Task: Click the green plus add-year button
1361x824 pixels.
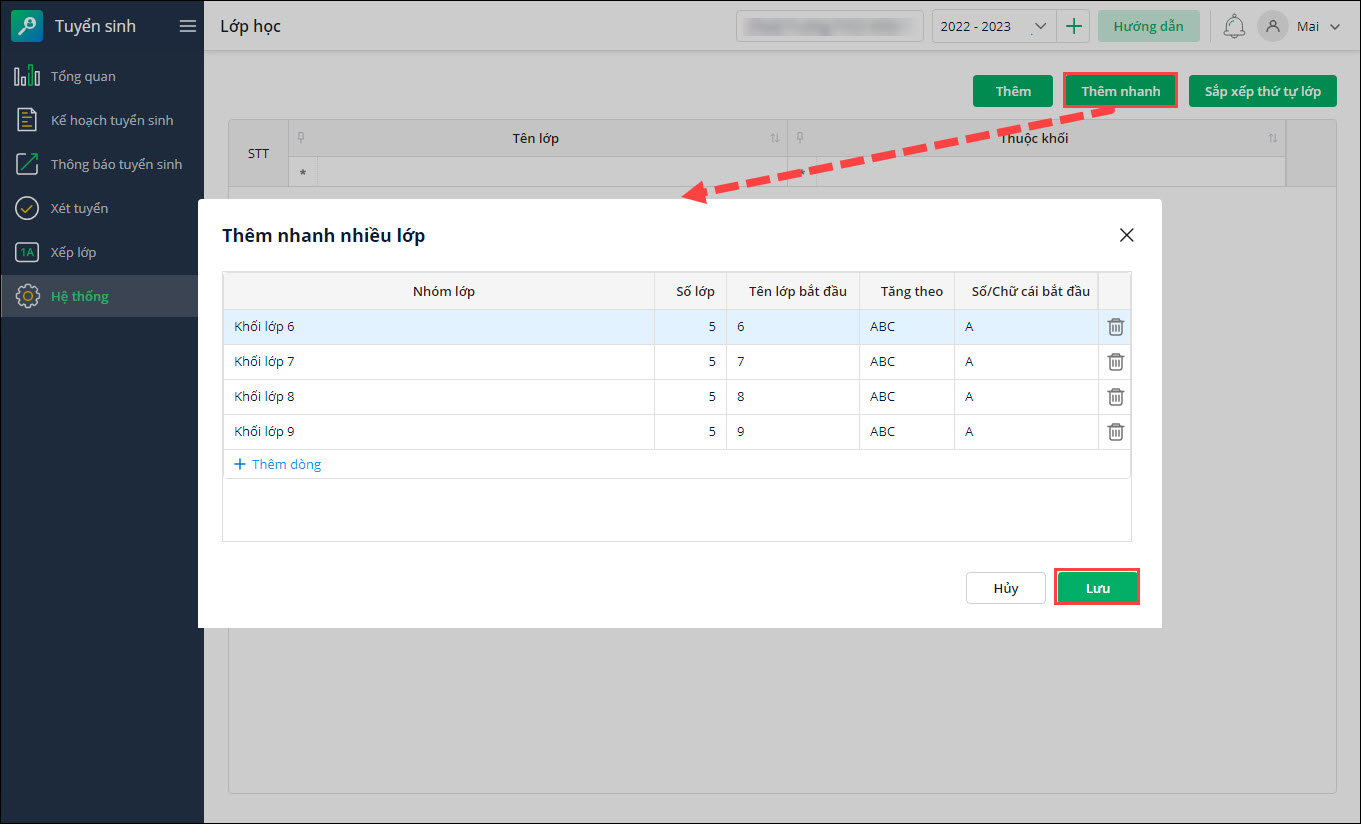Action: coord(1074,26)
